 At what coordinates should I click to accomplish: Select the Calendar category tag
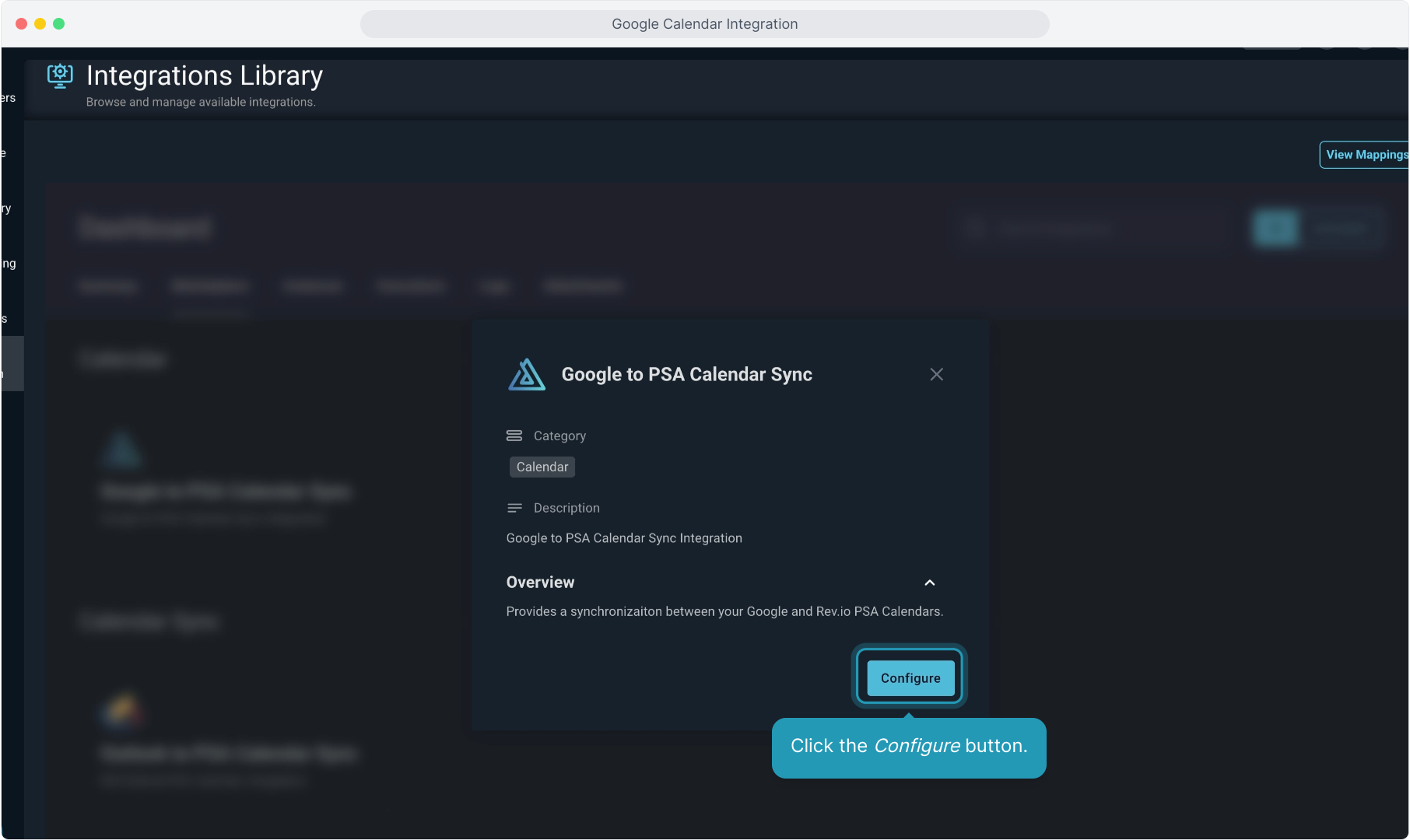point(542,467)
